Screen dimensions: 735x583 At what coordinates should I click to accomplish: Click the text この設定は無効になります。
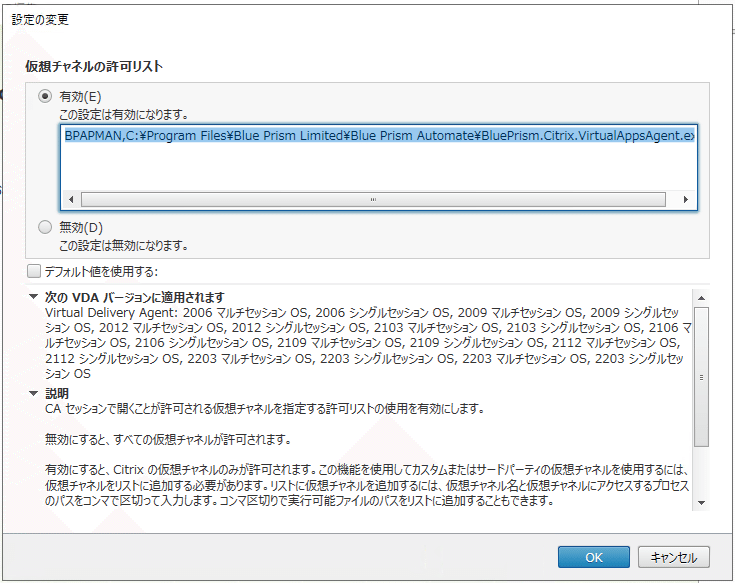124,245
